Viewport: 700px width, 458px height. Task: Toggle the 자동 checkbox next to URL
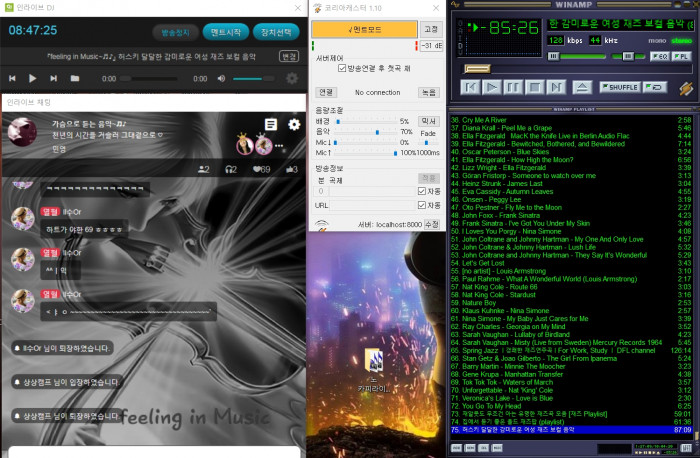click(421, 205)
